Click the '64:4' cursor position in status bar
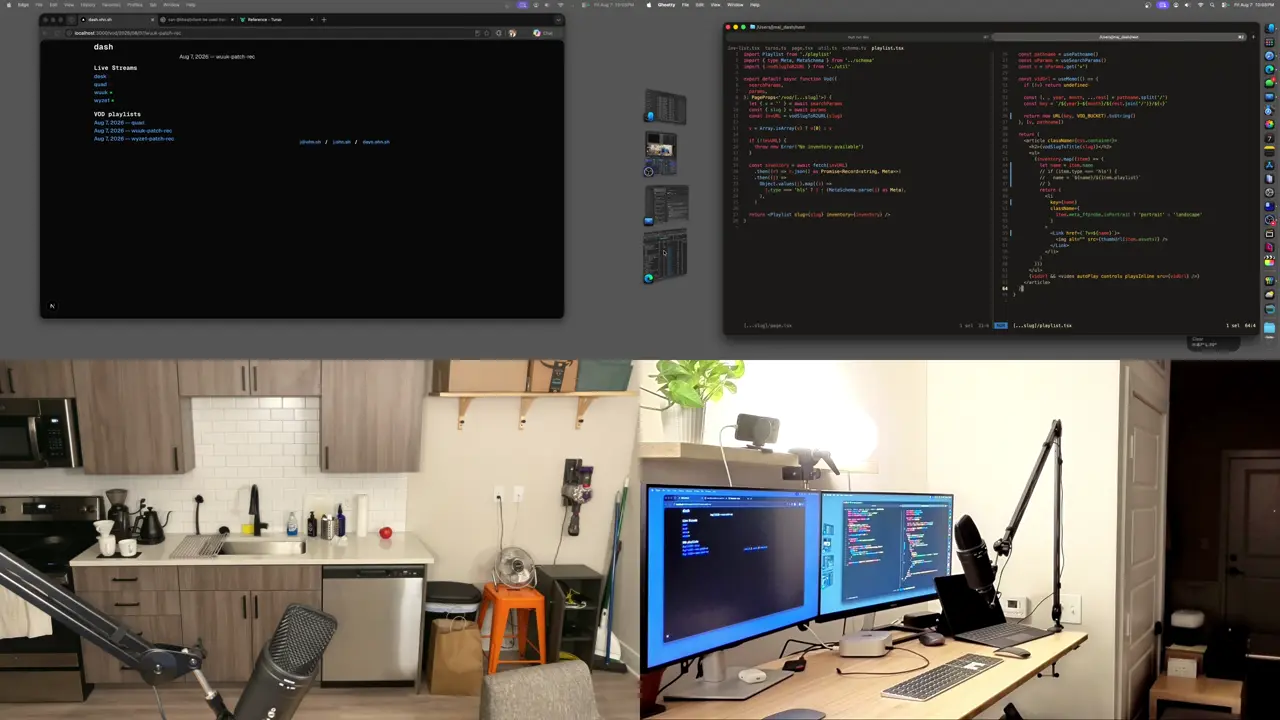The image size is (1280, 720). pyautogui.click(x=1250, y=325)
